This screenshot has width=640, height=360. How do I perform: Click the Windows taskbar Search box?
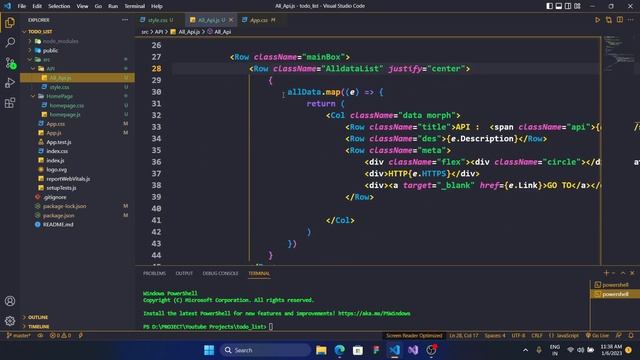pos(265,350)
